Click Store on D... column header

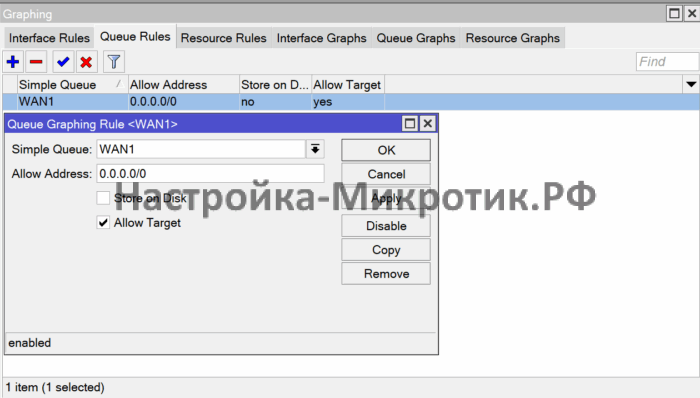pyautogui.click(x=275, y=84)
